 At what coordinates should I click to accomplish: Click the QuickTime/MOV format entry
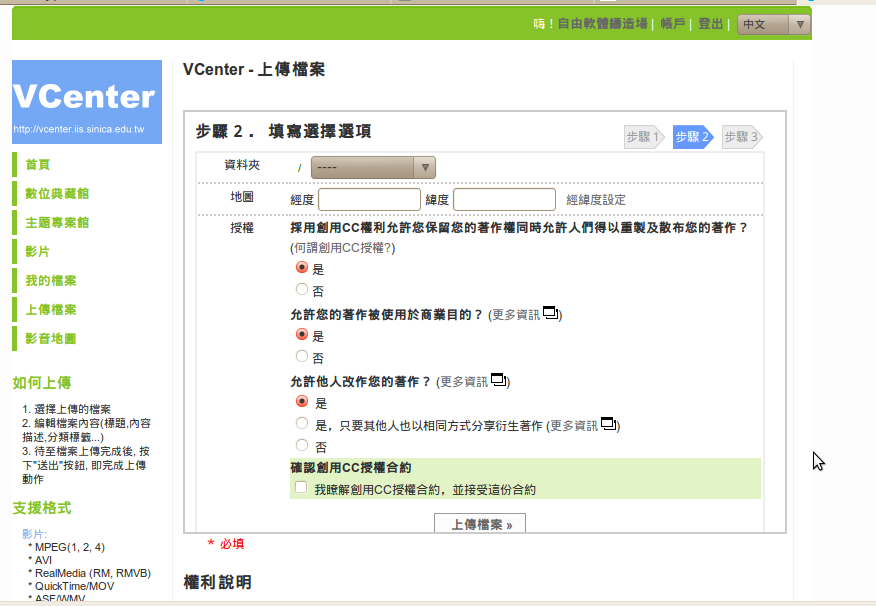tap(74, 586)
